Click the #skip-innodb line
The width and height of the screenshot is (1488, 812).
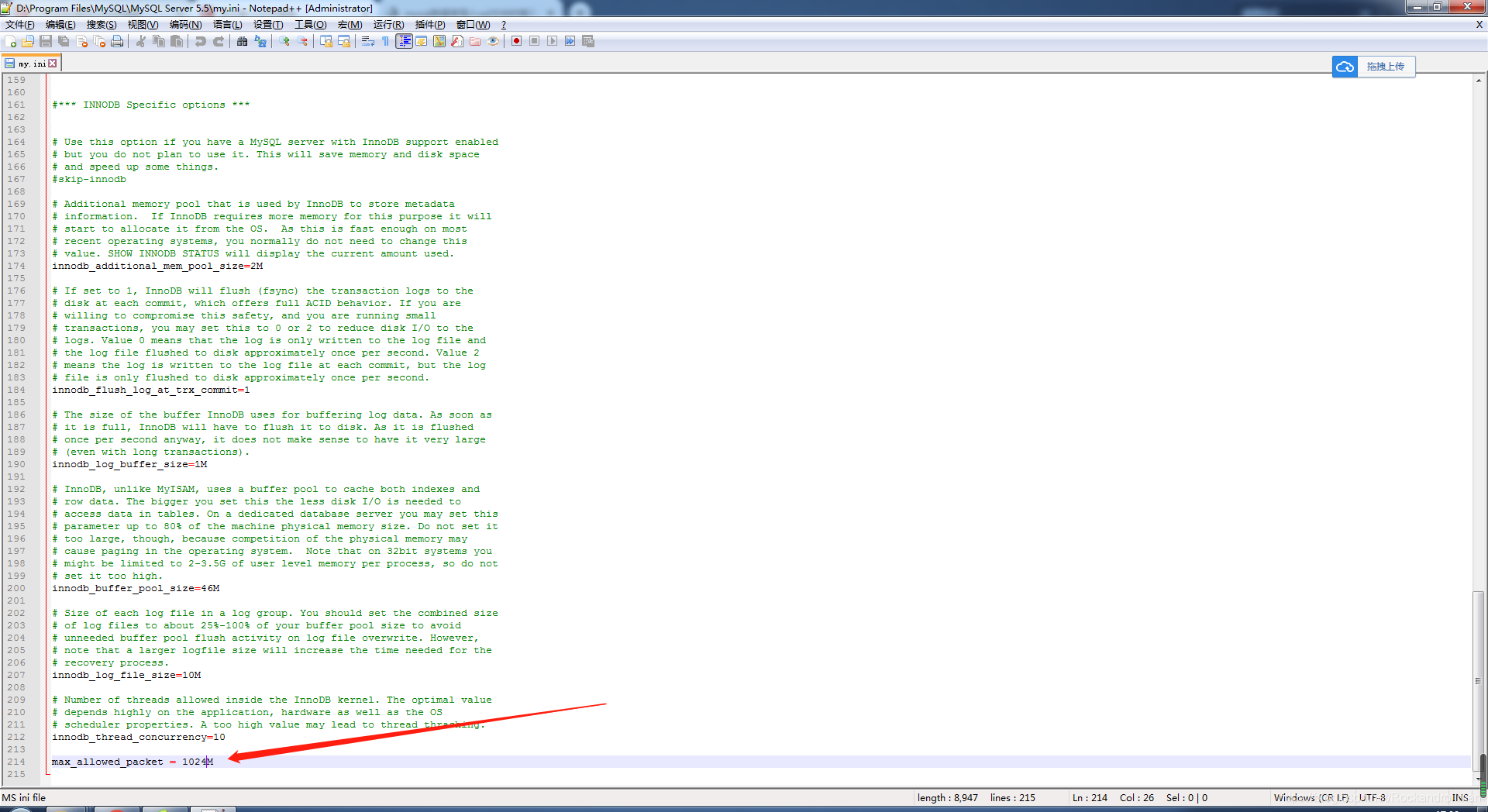click(89, 179)
